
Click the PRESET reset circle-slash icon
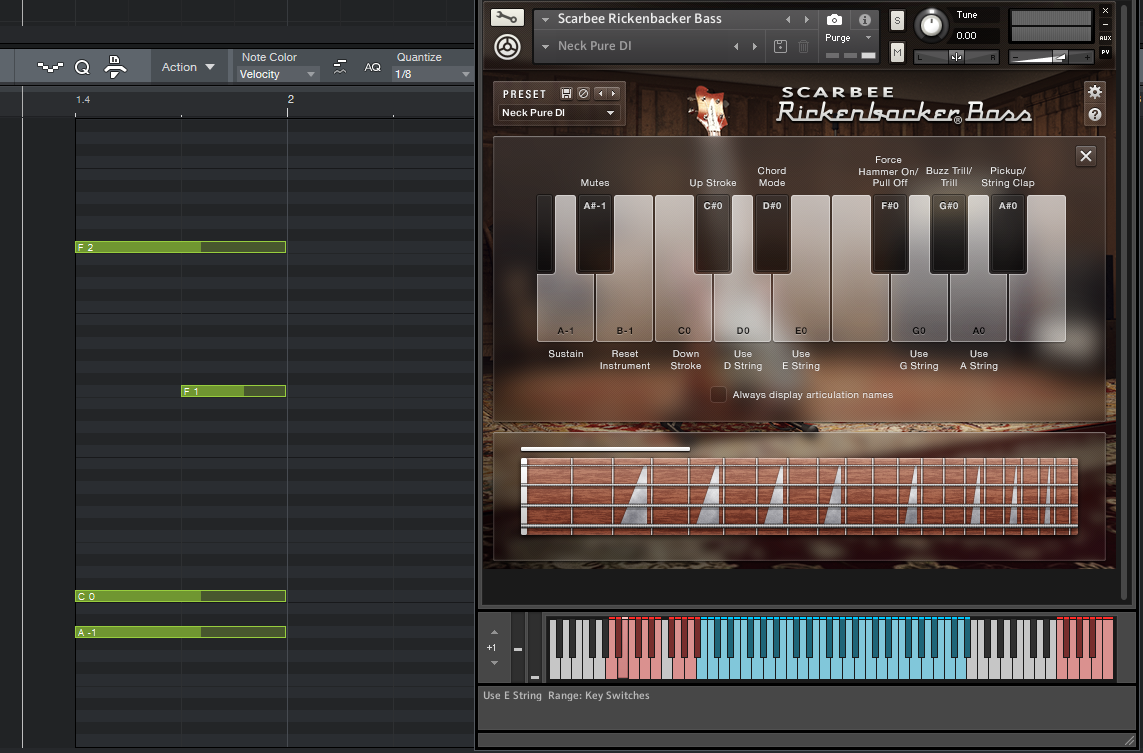583,93
